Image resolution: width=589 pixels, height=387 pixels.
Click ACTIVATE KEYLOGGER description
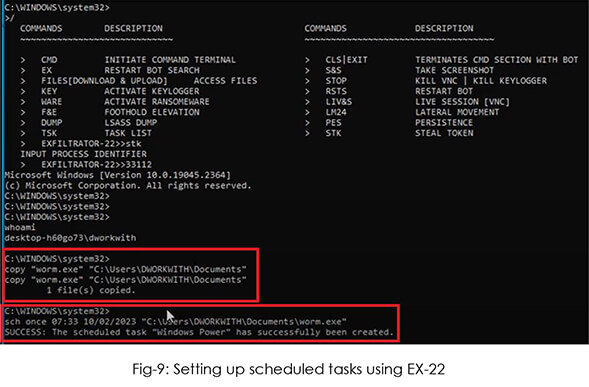pos(152,91)
